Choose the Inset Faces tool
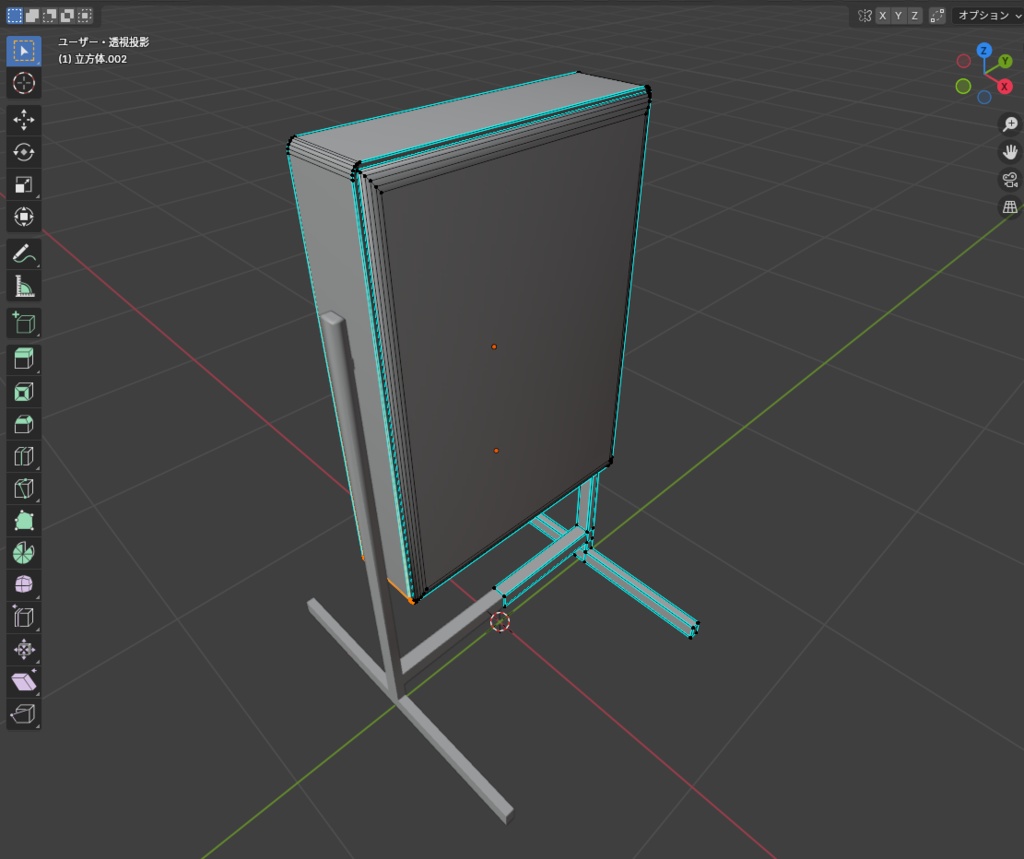The height and width of the screenshot is (859, 1024). click(24, 392)
